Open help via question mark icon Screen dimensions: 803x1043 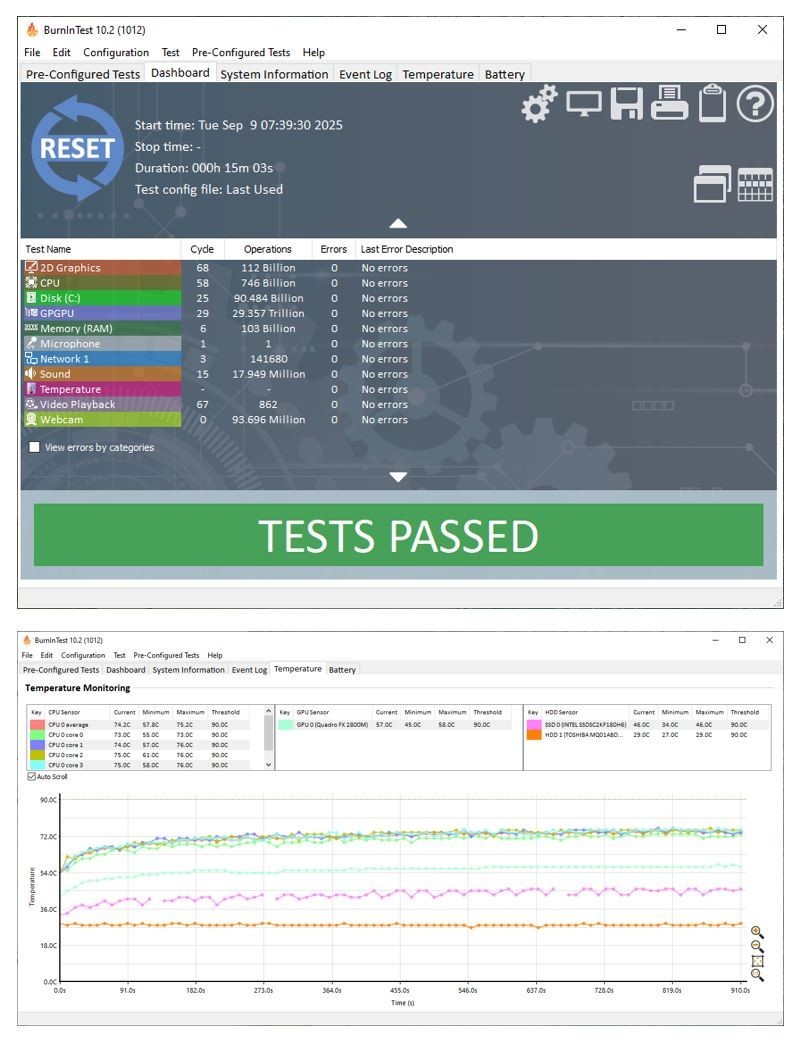(x=754, y=104)
